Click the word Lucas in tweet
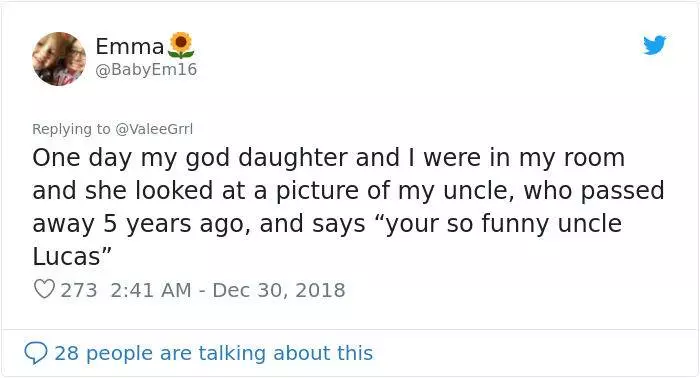 tap(67, 256)
